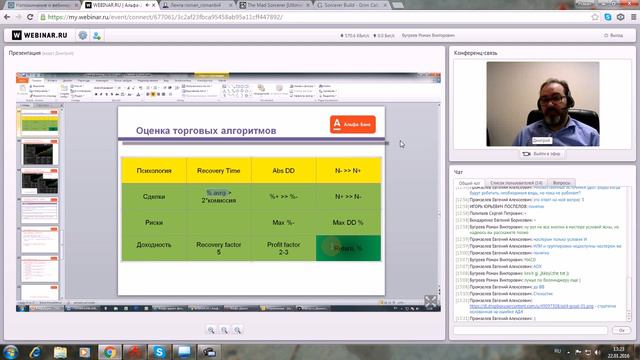This screenshot has height=360, width=640.
Task: Open the dropbox link in the chat
Action: coord(531,306)
